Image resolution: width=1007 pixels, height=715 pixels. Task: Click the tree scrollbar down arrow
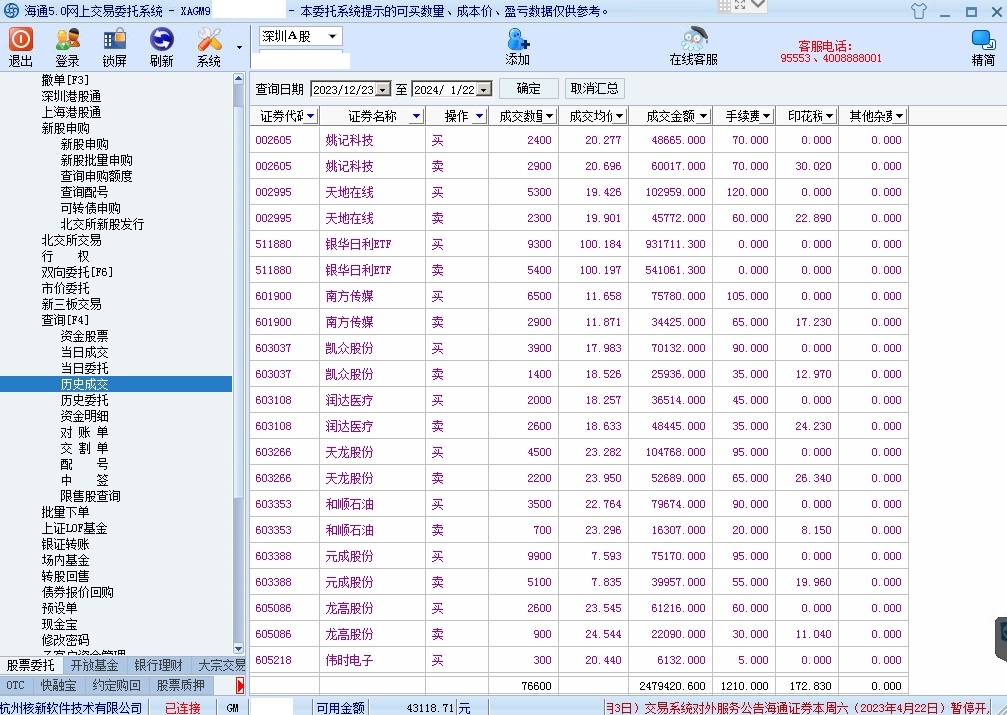238,648
